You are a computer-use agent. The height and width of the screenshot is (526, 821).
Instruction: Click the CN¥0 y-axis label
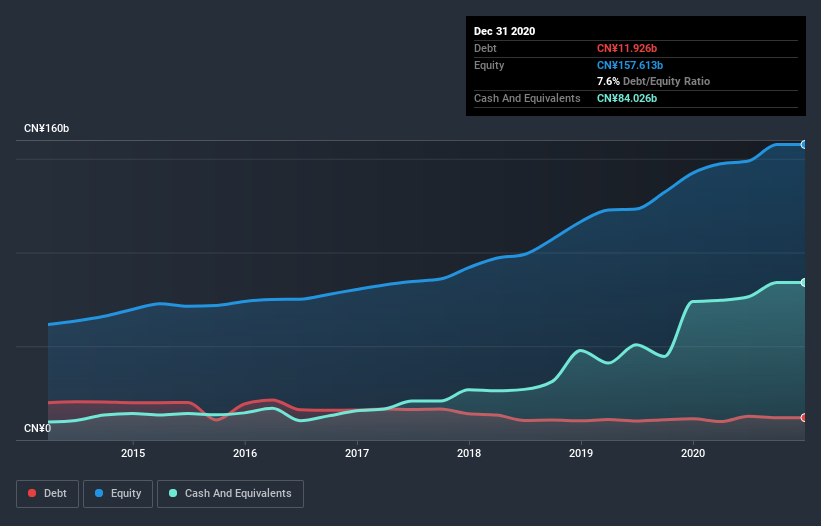[38, 429]
